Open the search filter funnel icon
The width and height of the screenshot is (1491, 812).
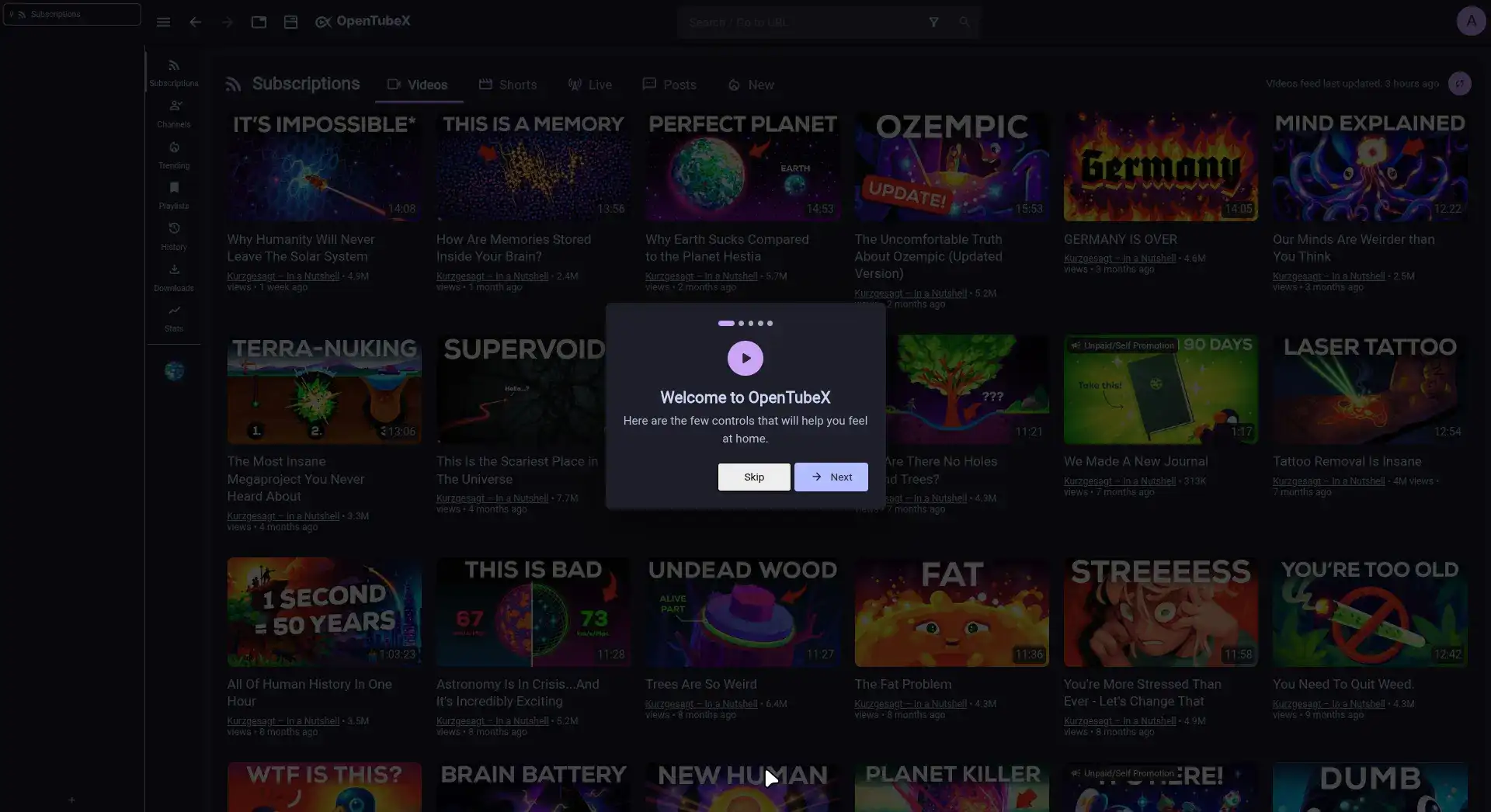tap(933, 23)
